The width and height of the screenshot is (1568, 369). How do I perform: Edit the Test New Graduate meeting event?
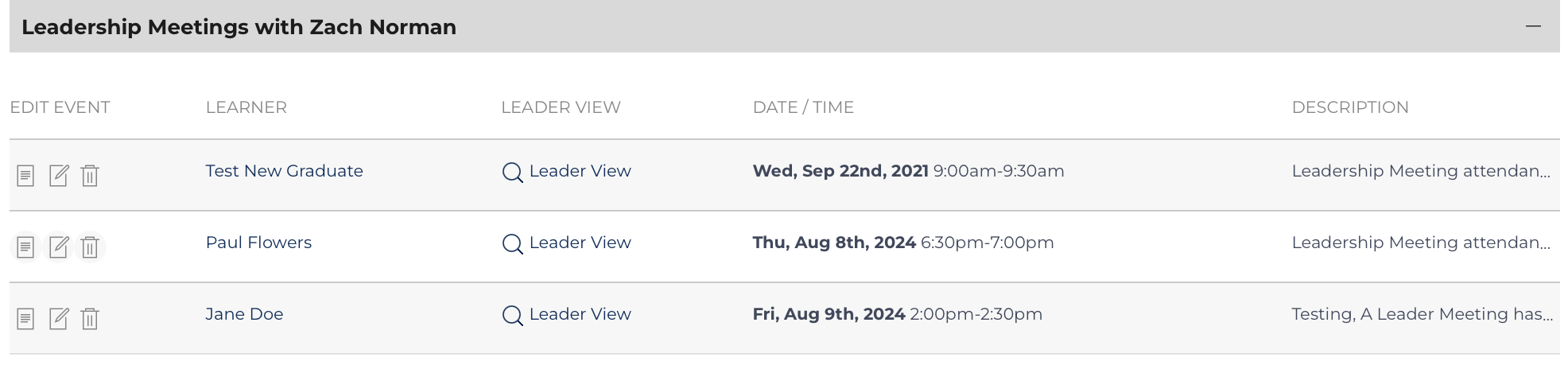click(x=58, y=175)
